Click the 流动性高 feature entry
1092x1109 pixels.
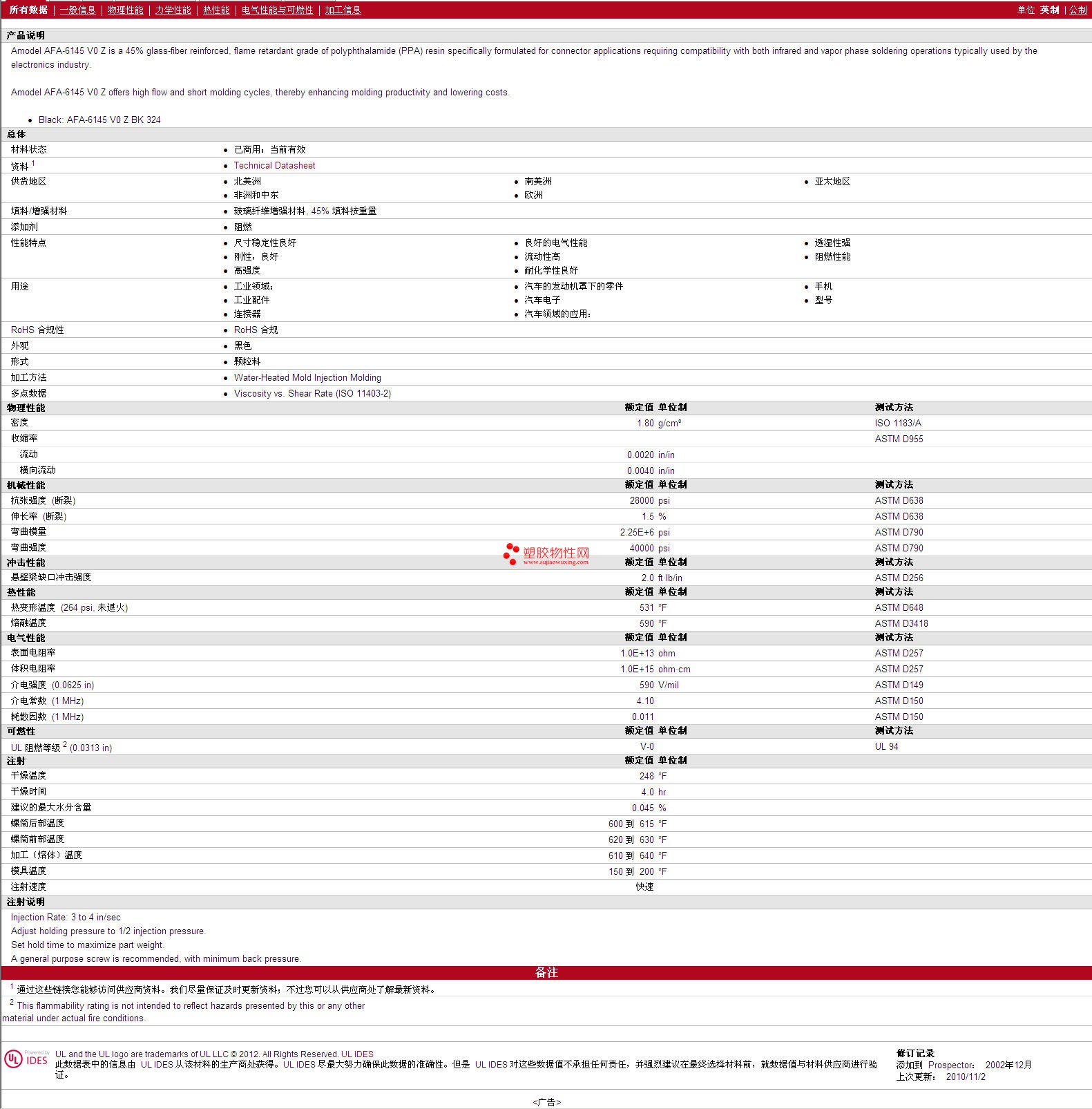pyautogui.click(x=542, y=257)
